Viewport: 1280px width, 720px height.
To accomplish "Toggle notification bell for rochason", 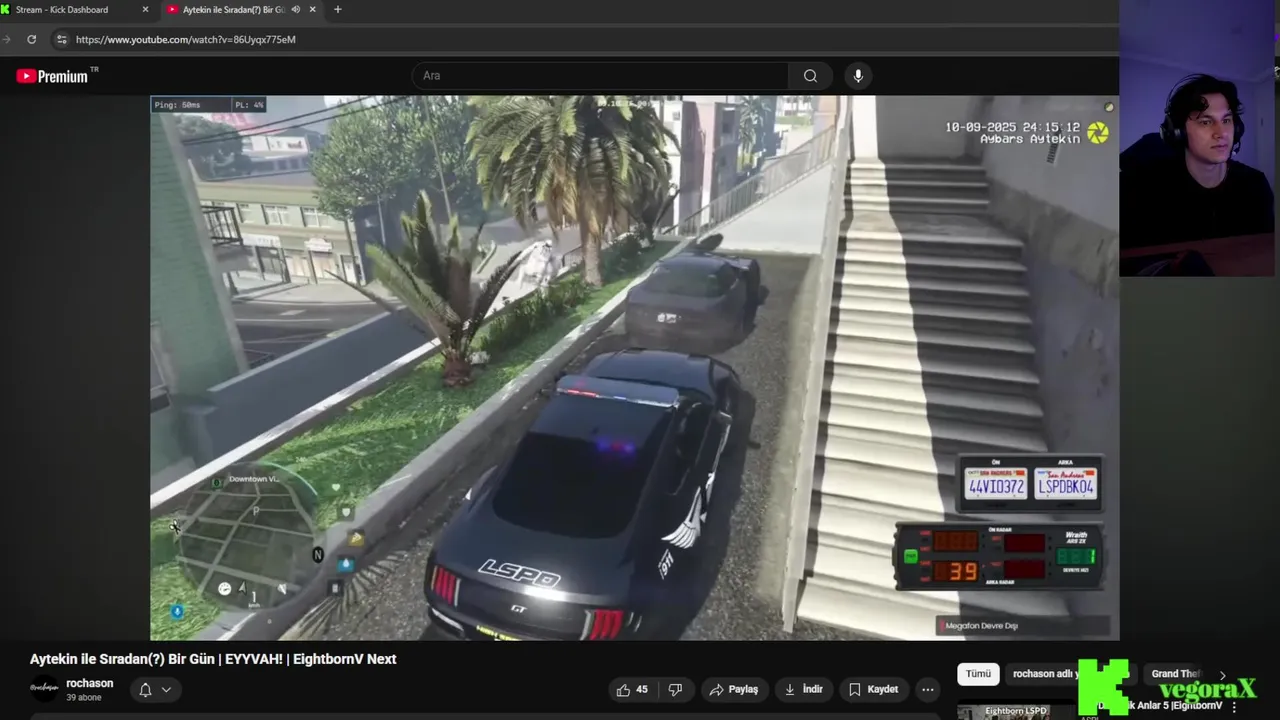I will point(145,689).
